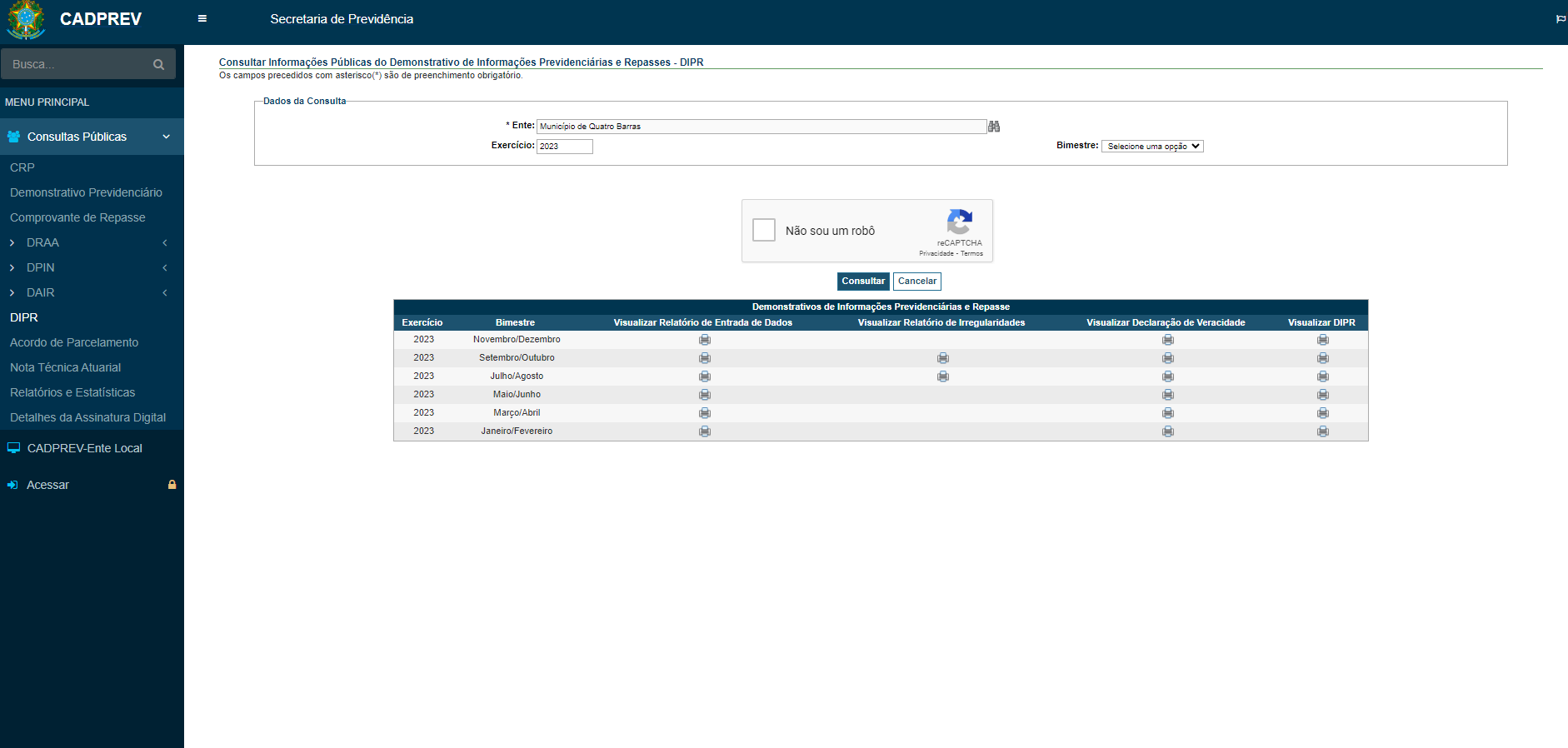Open the Bimestre dropdown
The height and width of the screenshot is (748, 1568).
click(1152, 147)
